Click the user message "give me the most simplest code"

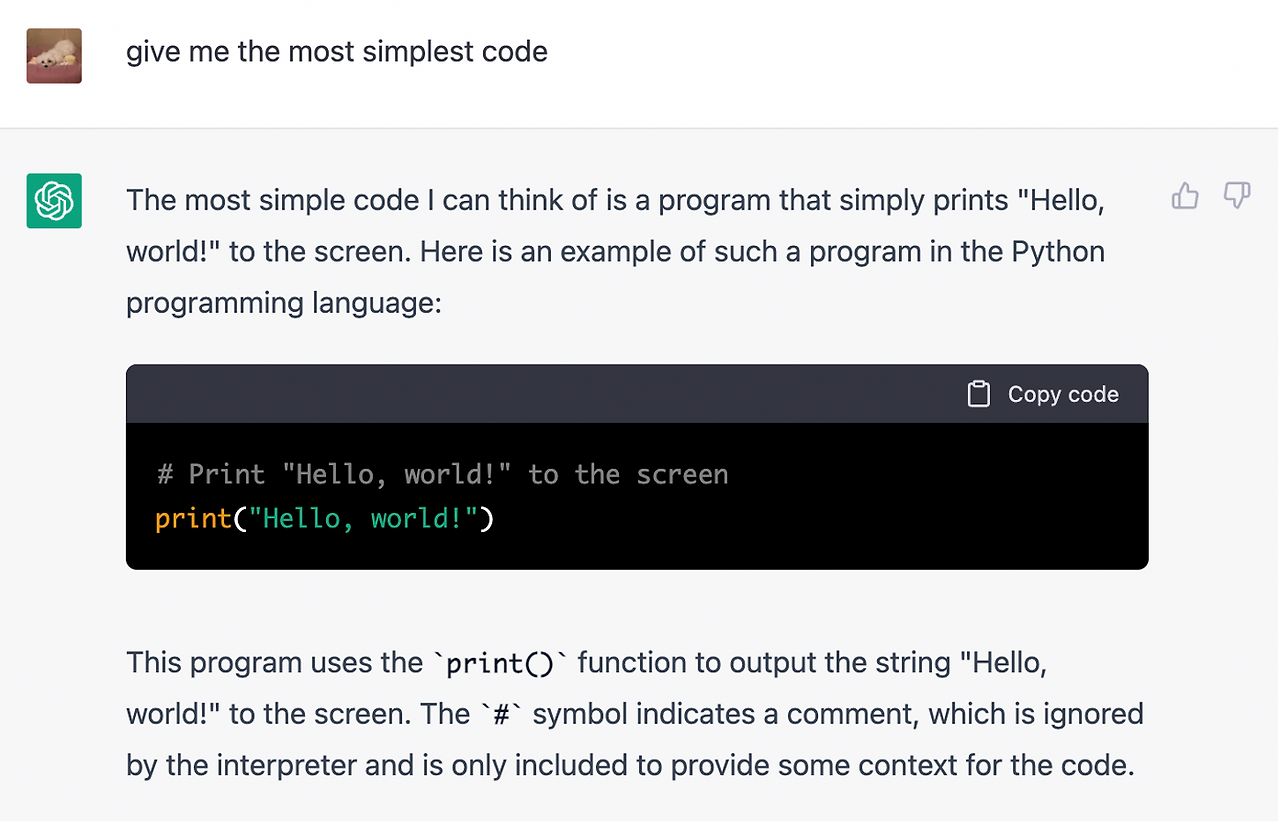pyautogui.click(x=336, y=52)
